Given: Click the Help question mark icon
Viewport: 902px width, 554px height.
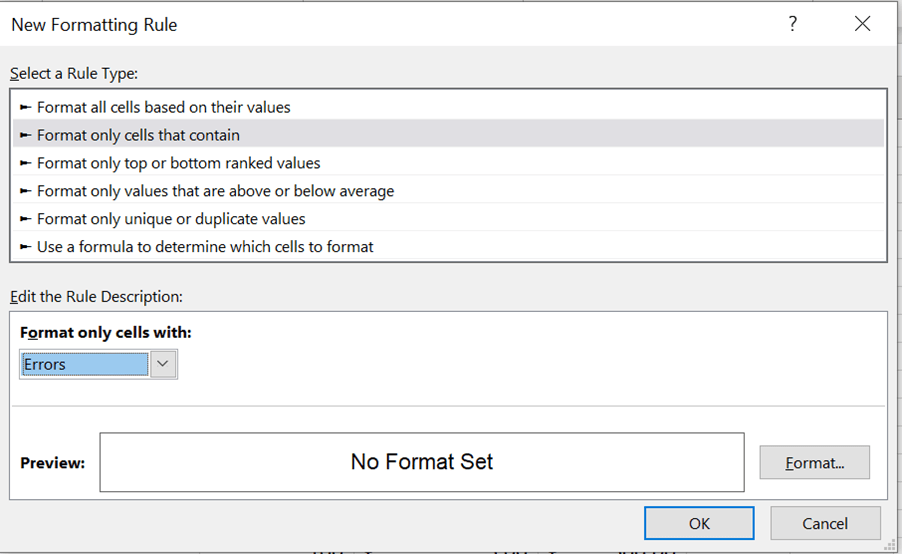Looking at the screenshot, I should point(793,25).
